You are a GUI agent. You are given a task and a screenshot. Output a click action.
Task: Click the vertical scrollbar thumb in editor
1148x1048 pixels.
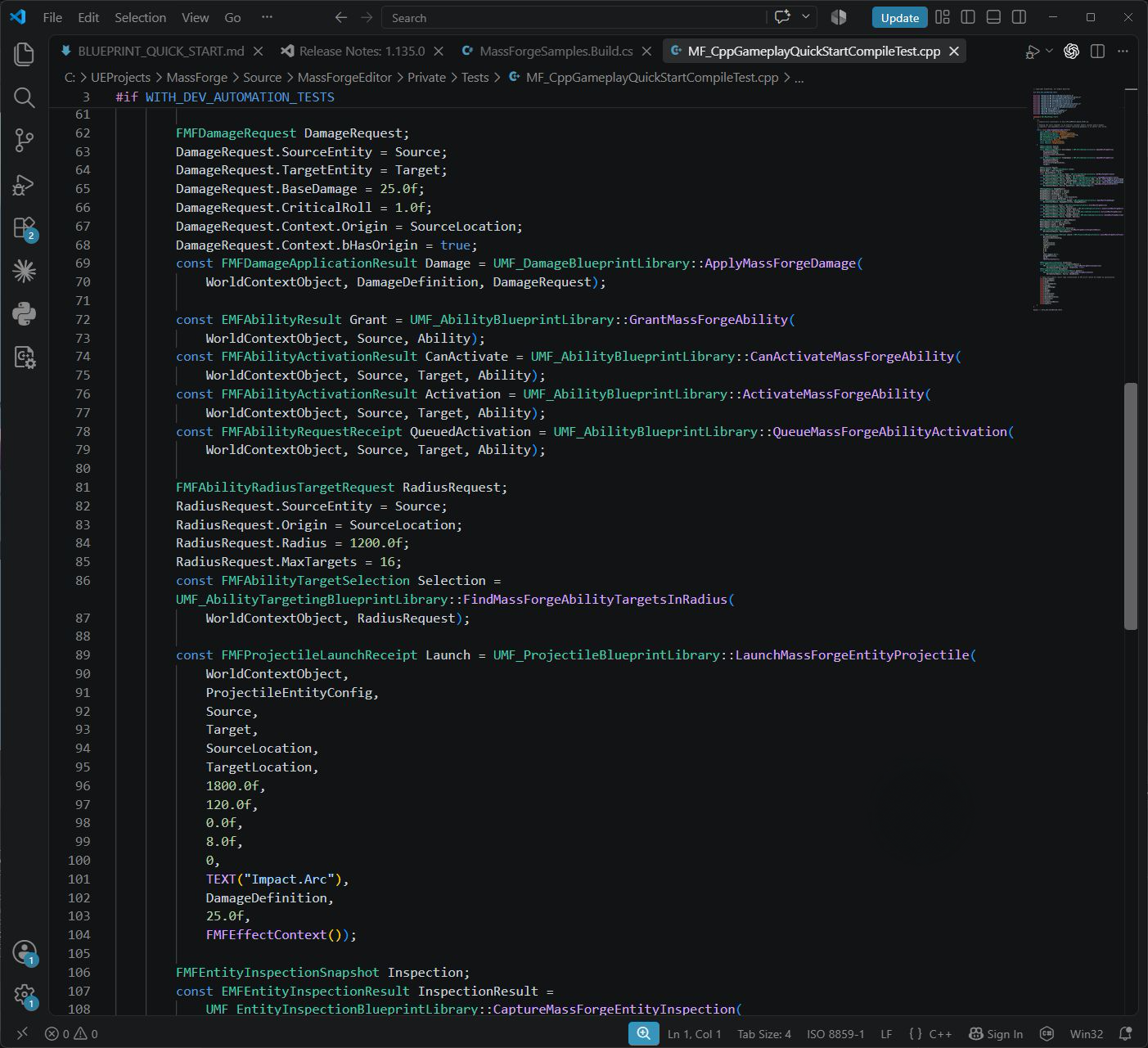click(x=1131, y=506)
